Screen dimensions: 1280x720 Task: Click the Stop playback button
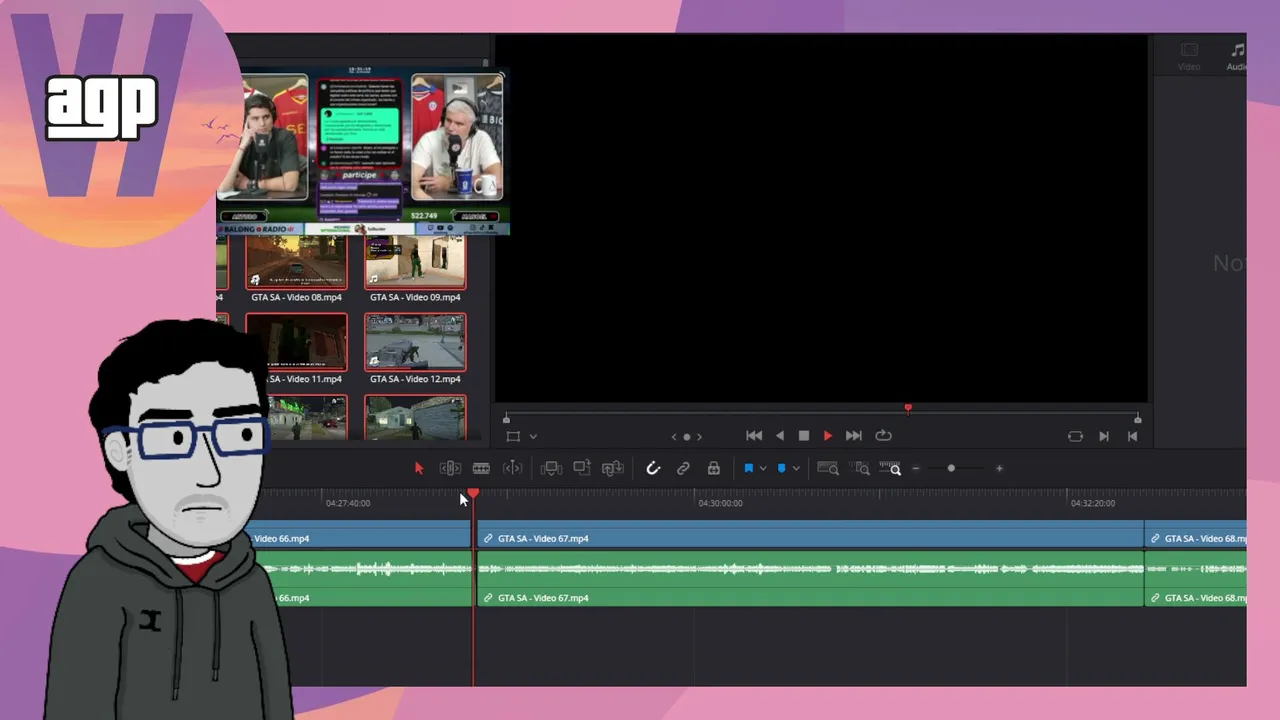[804, 436]
